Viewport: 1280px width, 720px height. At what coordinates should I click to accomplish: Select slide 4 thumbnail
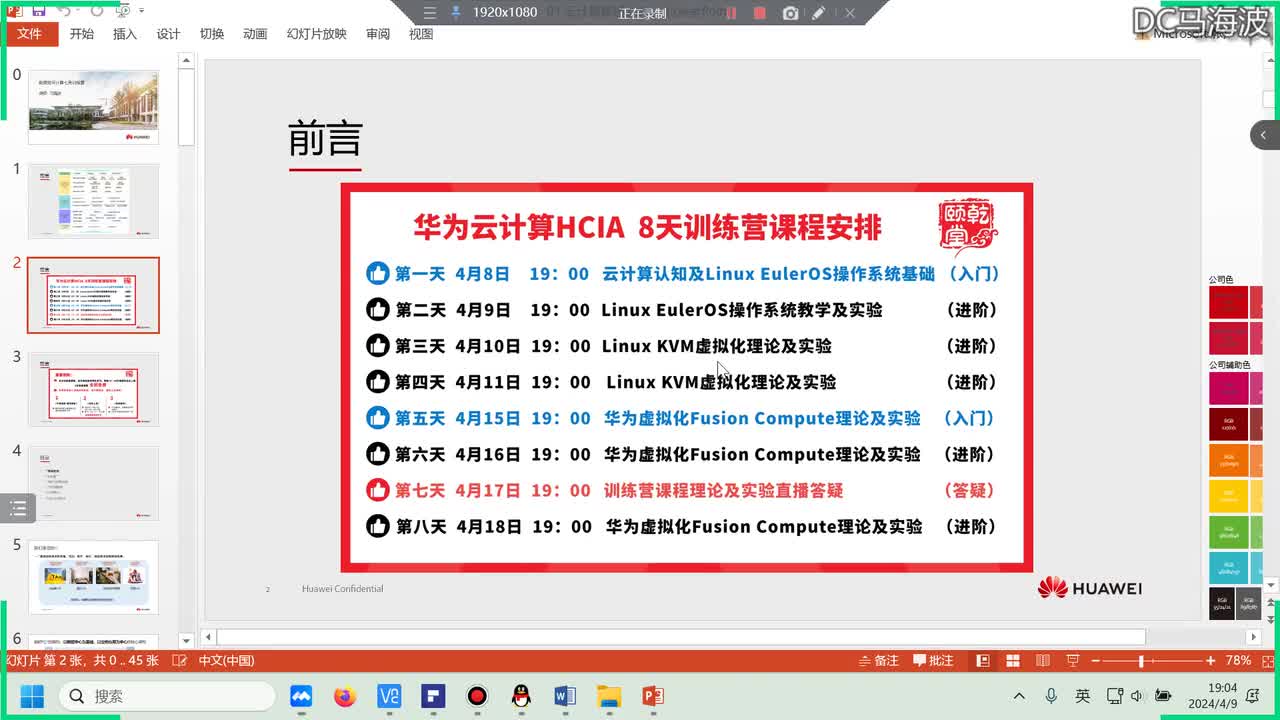pos(93,483)
